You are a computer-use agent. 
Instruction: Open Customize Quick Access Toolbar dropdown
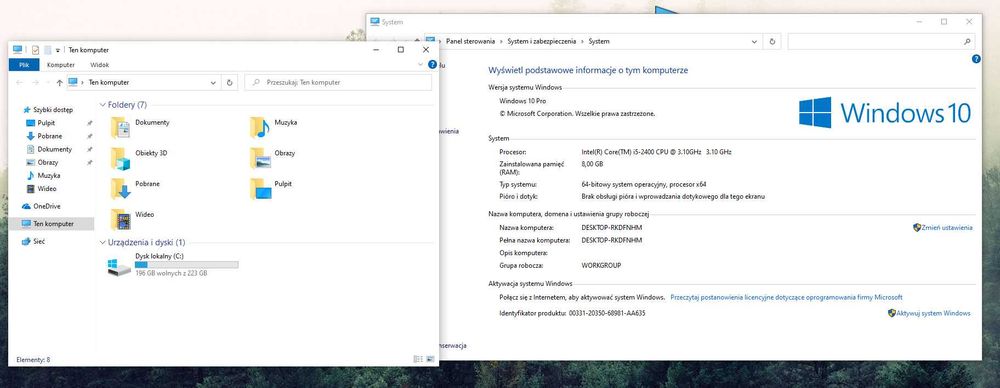(57, 50)
